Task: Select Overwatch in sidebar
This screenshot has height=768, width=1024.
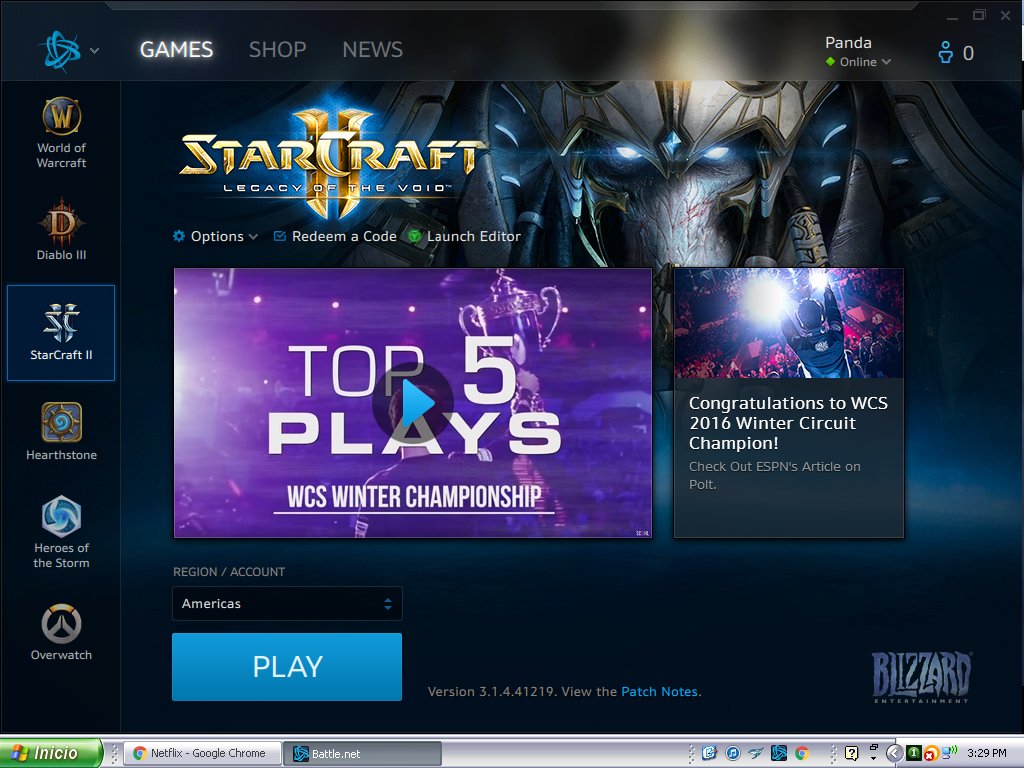Action: (61, 632)
